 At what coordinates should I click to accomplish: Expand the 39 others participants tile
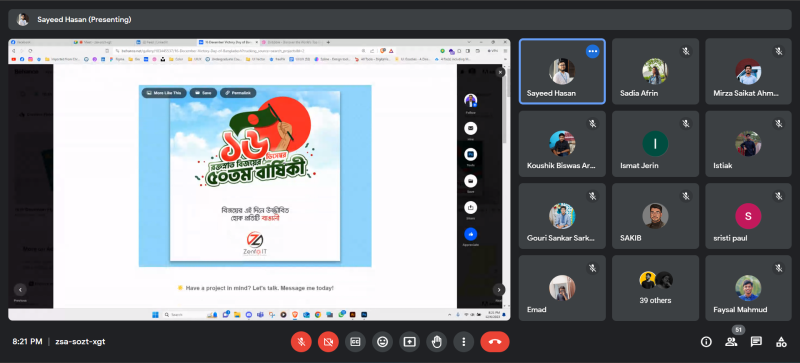point(655,288)
